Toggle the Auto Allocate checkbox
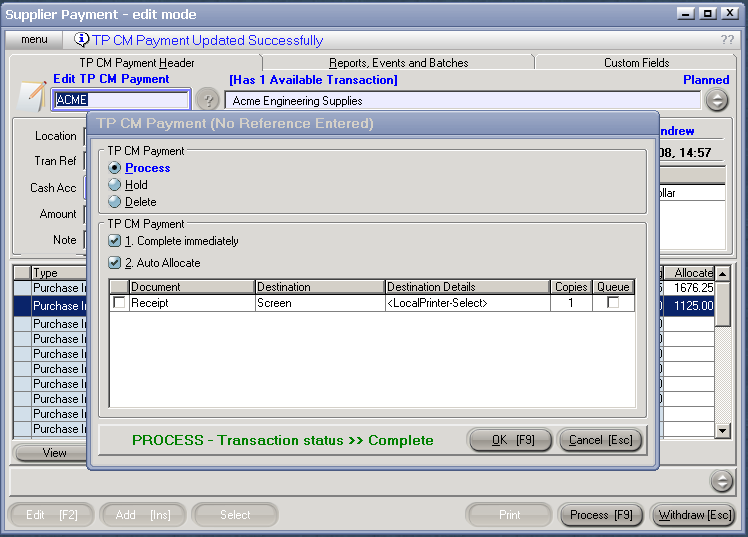748x537 pixels. [x=114, y=262]
